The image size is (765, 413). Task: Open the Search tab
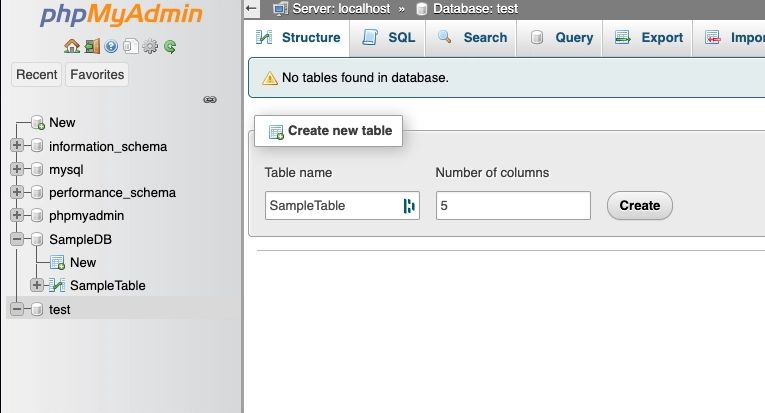click(x=471, y=38)
